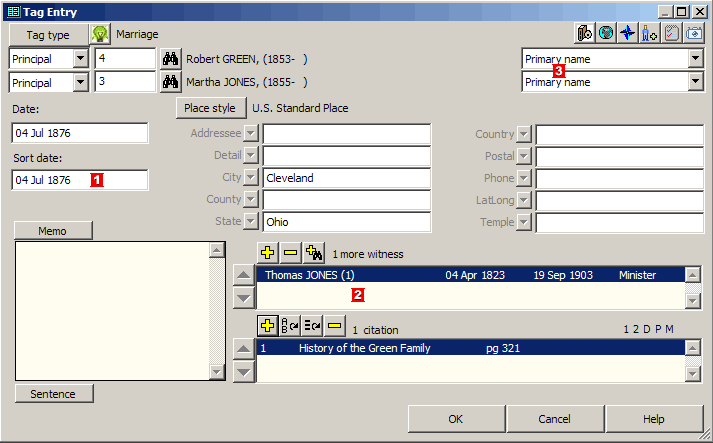Click binoculars search icon for Martha JONES

click(171, 82)
